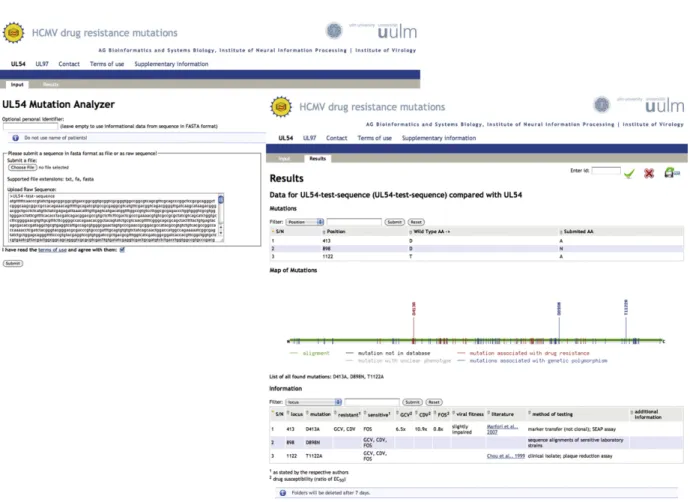
Task: Click Reset next to the Information filter
Action: pyautogui.click(x=434, y=402)
